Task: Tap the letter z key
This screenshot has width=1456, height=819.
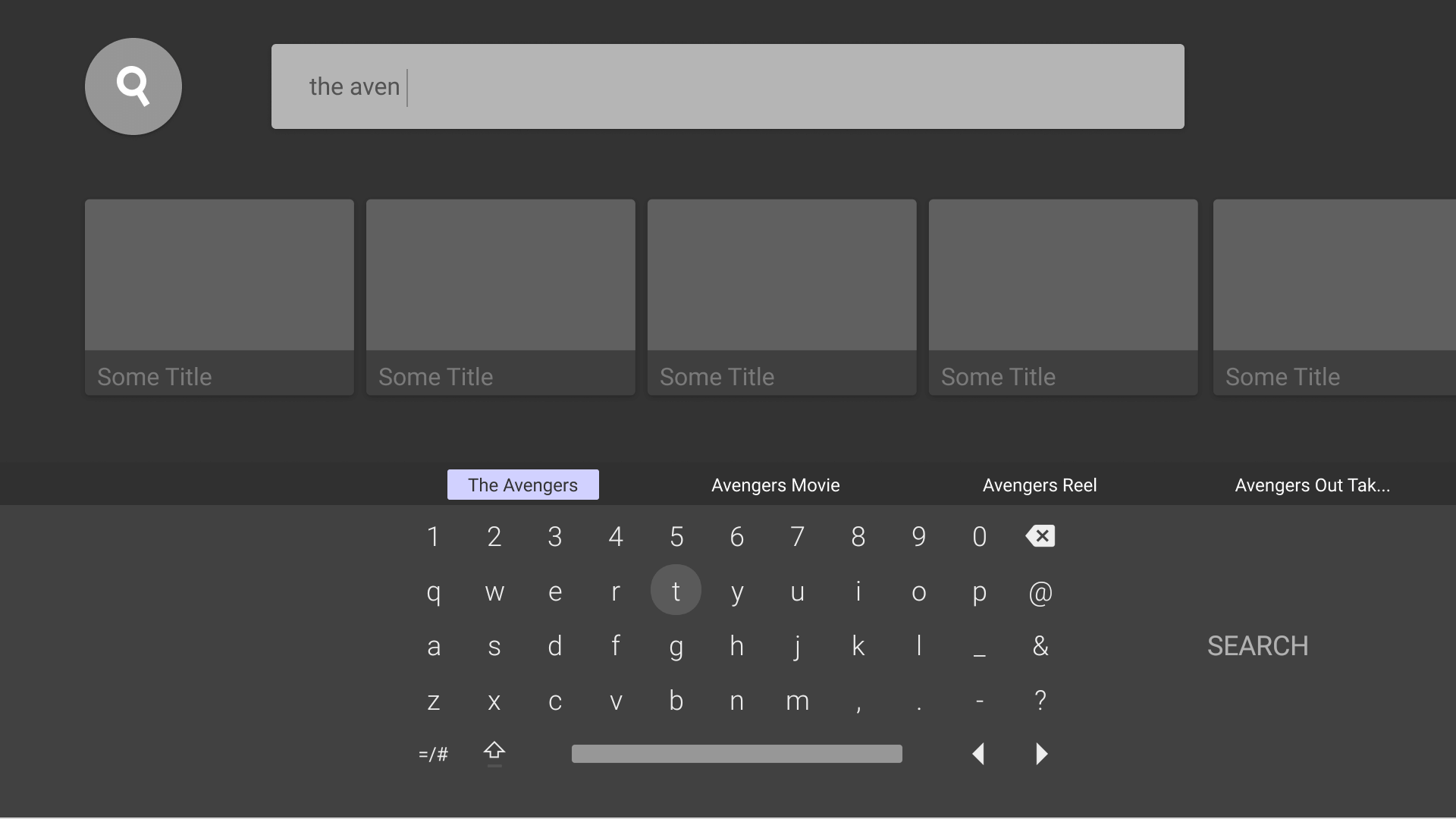Action: click(434, 701)
